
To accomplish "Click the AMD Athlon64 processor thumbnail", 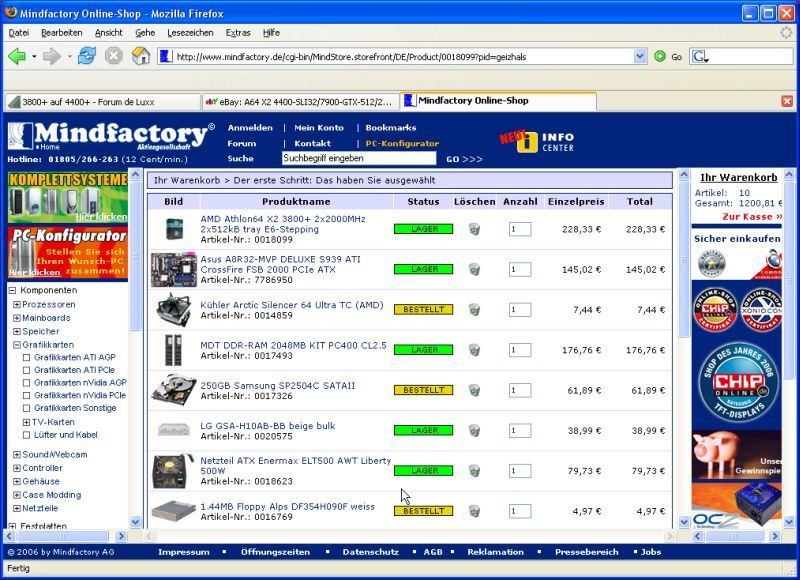I will (174, 229).
